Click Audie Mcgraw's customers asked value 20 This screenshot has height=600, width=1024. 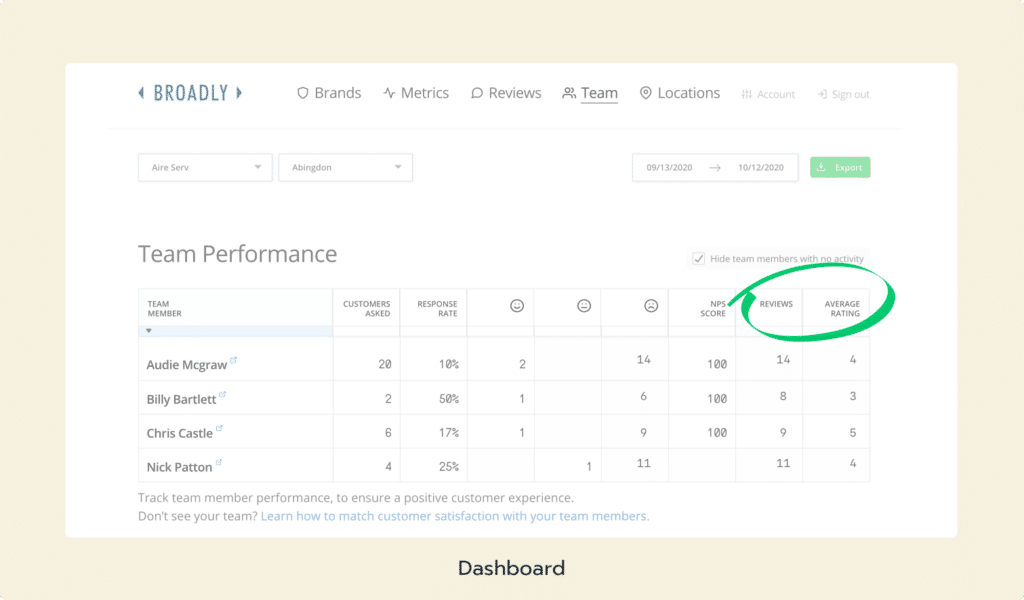(385, 364)
